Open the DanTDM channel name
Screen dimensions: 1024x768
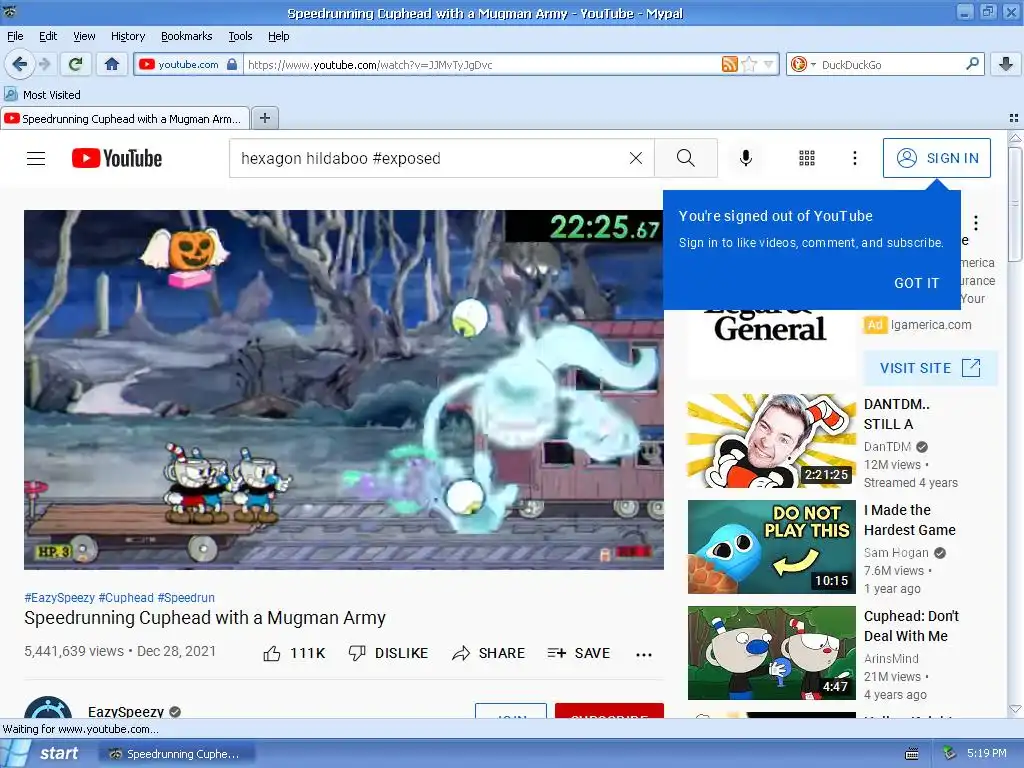(887, 447)
